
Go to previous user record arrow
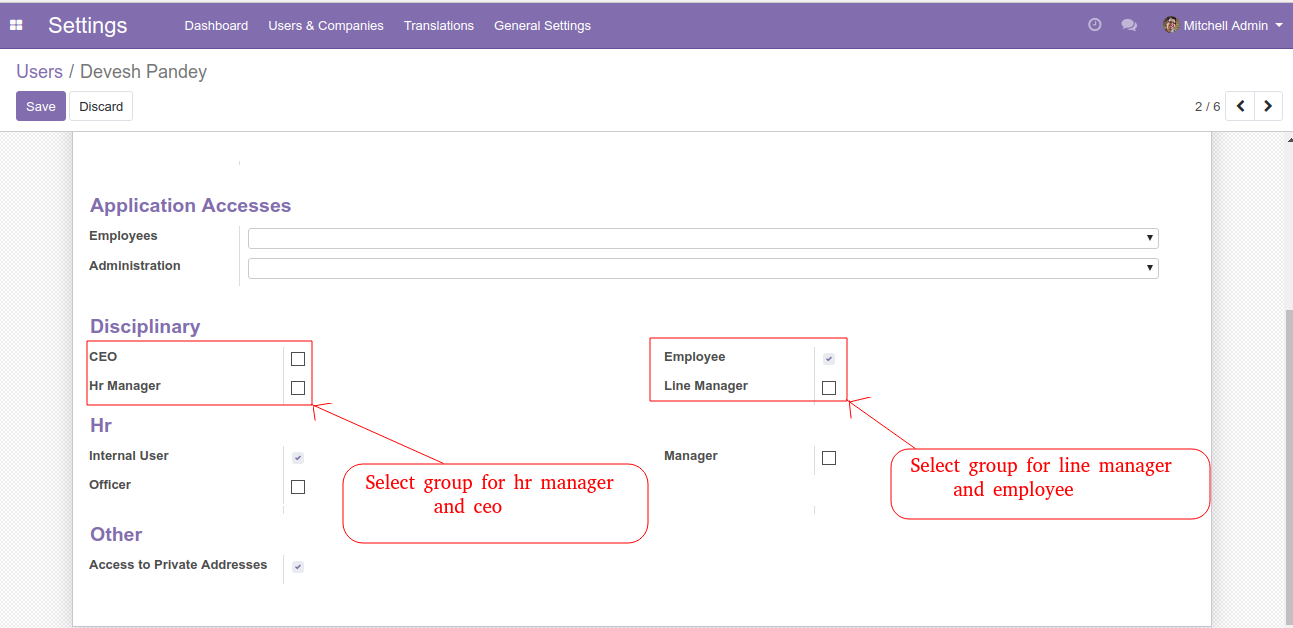click(1240, 106)
